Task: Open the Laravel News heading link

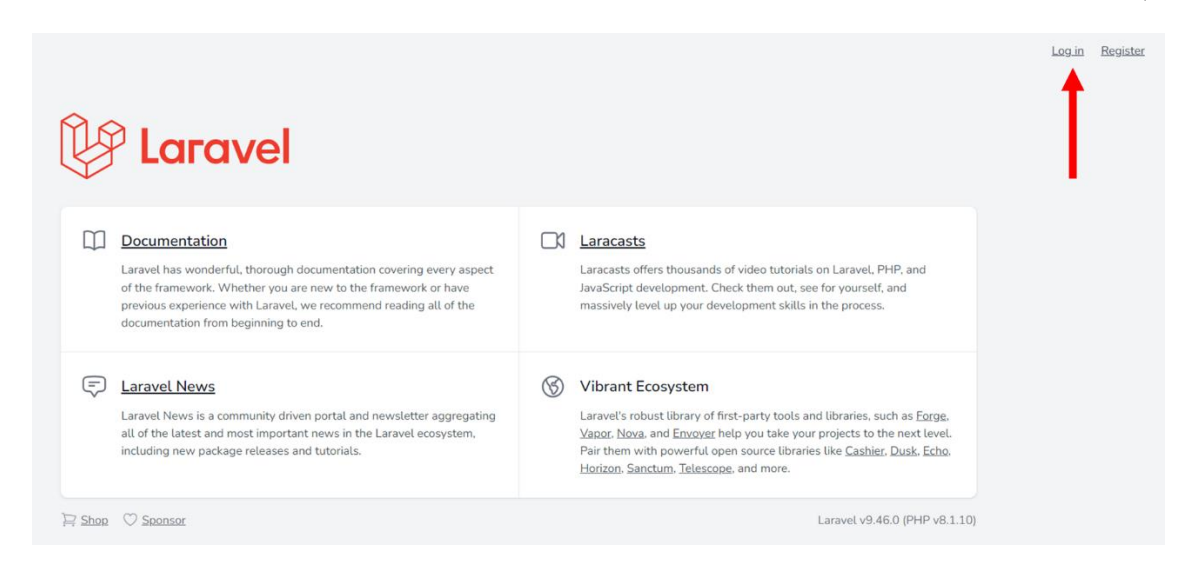Action: pyautogui.click(x=168, y=386)
